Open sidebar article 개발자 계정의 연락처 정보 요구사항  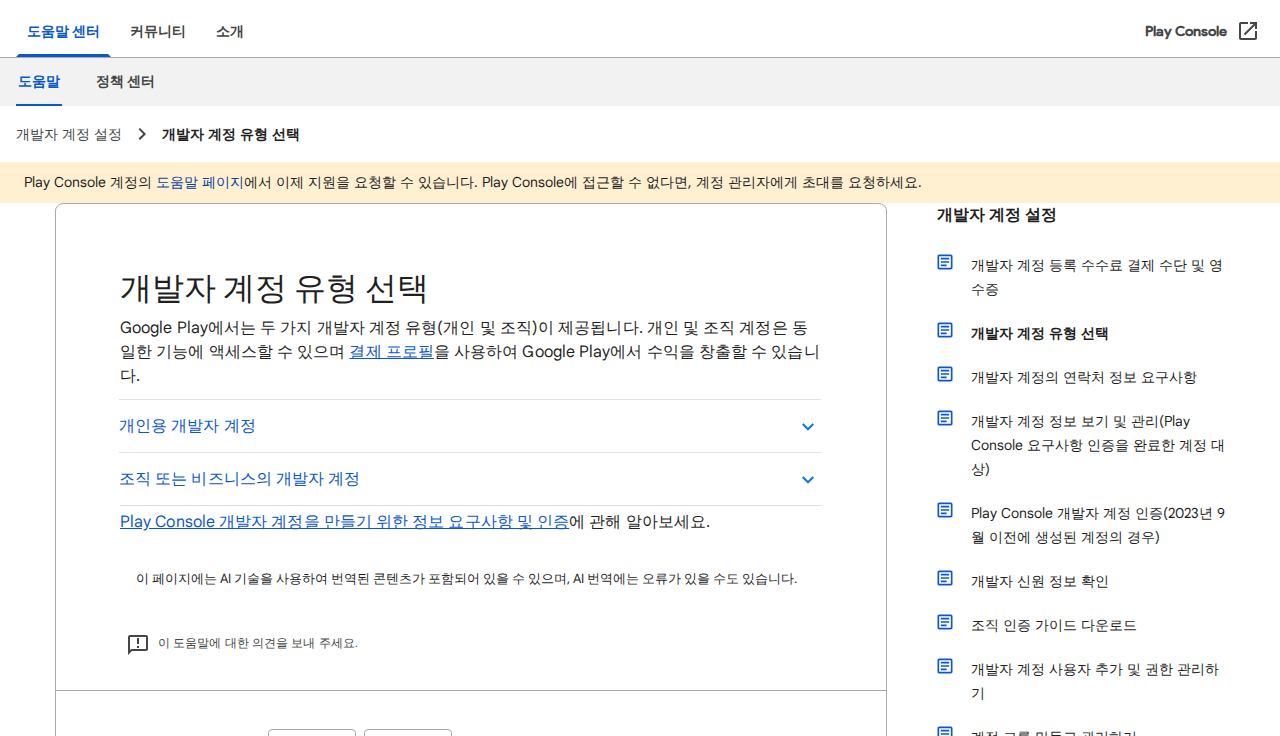point(1084,377)
